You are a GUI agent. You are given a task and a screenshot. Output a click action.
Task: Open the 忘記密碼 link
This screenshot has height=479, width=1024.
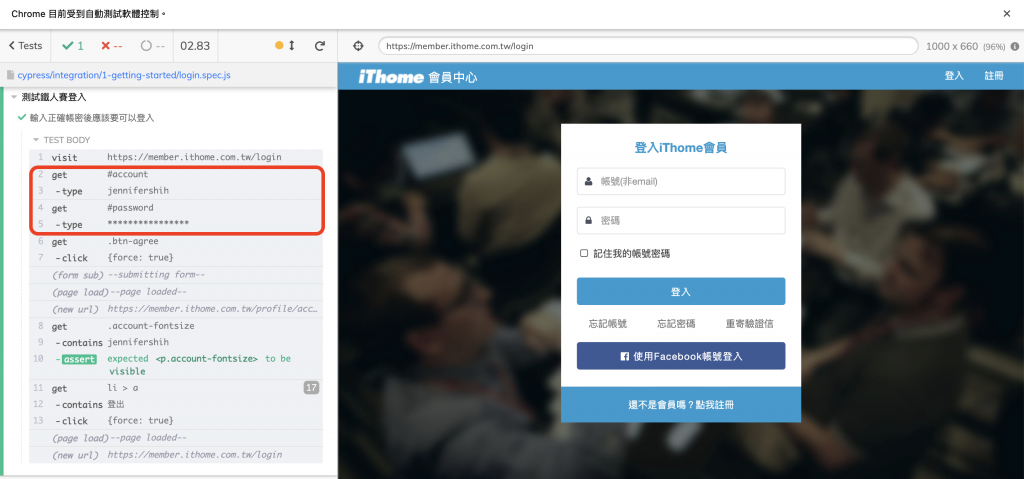pos(676,323)
